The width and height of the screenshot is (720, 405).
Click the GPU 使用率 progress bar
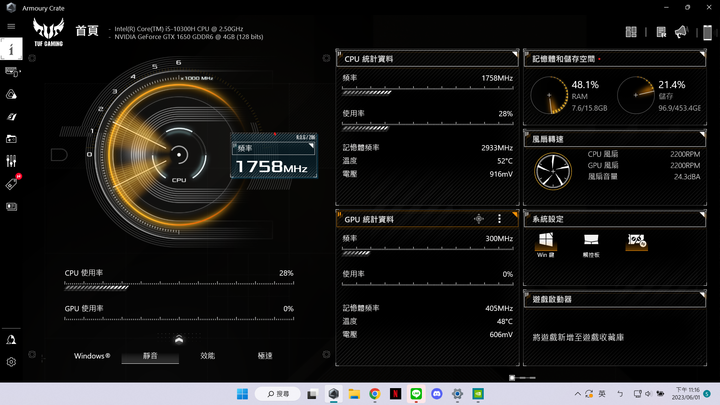coord(179,318)
